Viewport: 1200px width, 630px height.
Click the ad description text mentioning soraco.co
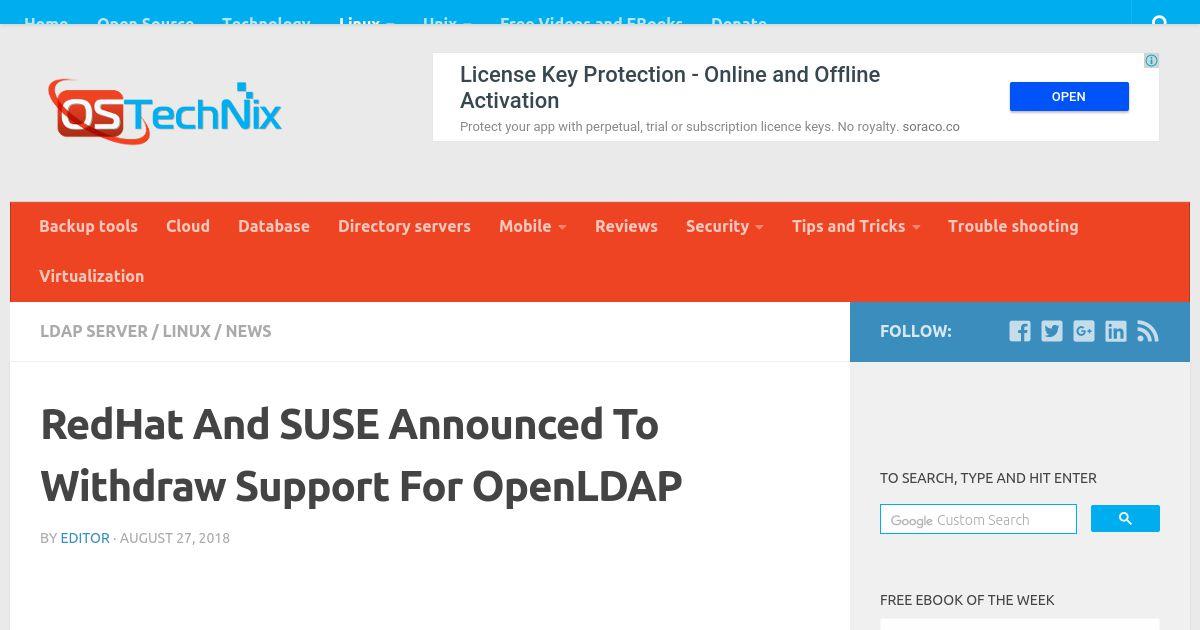click(x=710, y=127)
